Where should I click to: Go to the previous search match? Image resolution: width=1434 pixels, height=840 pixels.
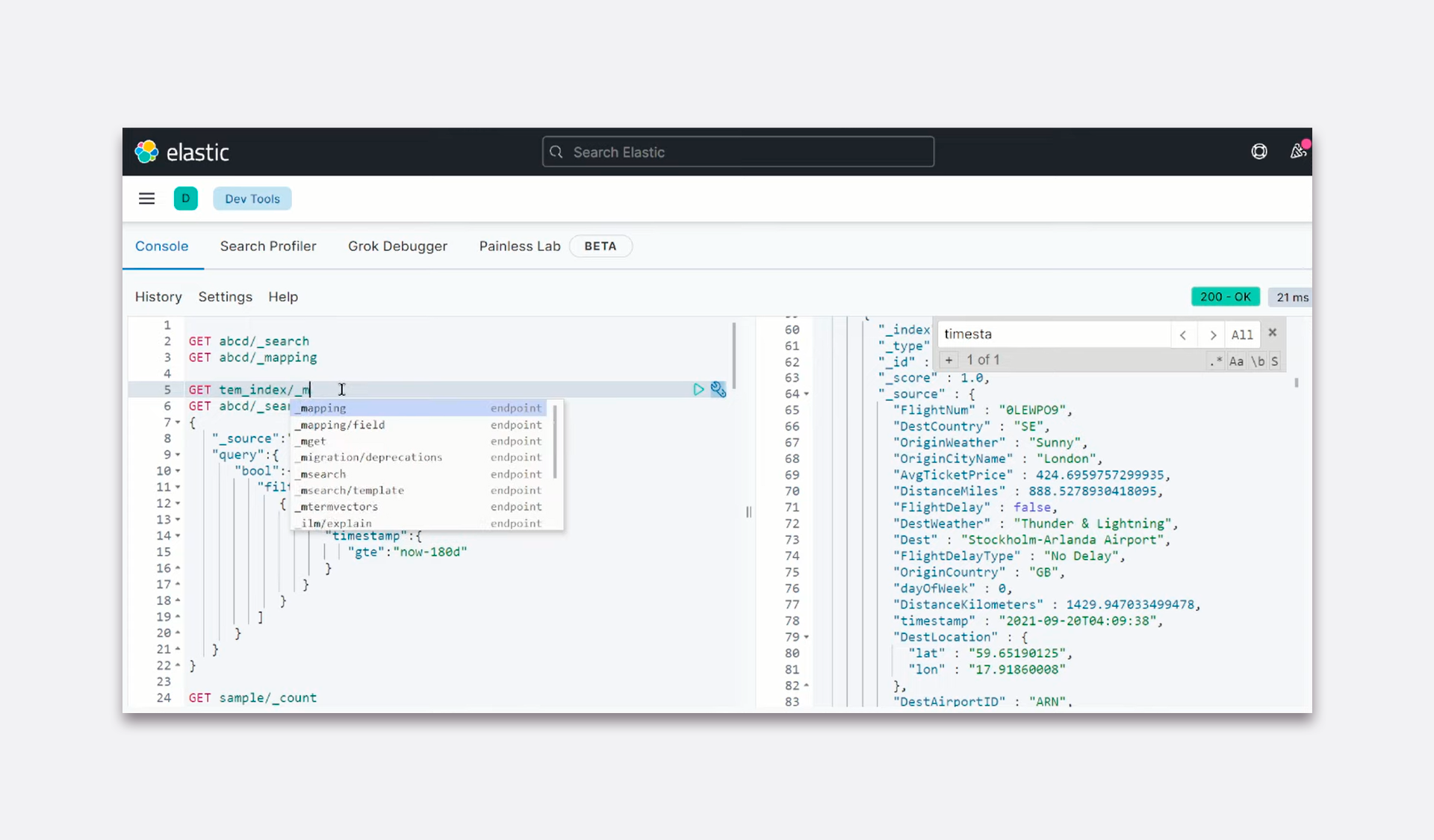coord(1183,335)
